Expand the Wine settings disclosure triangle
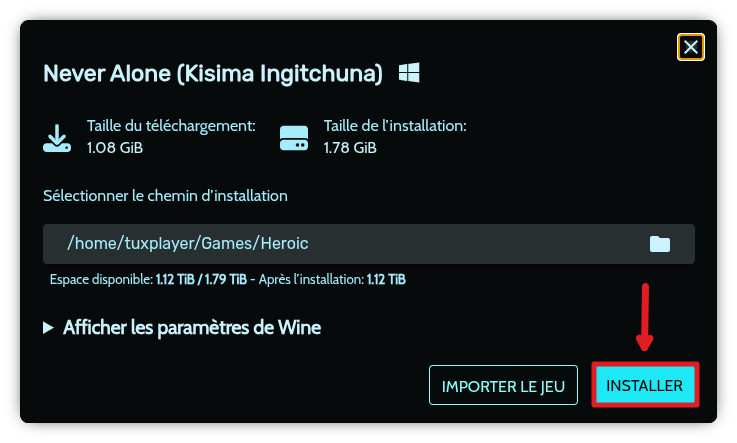737x443 pixels. pyautogui.click(x=49, y=328)
